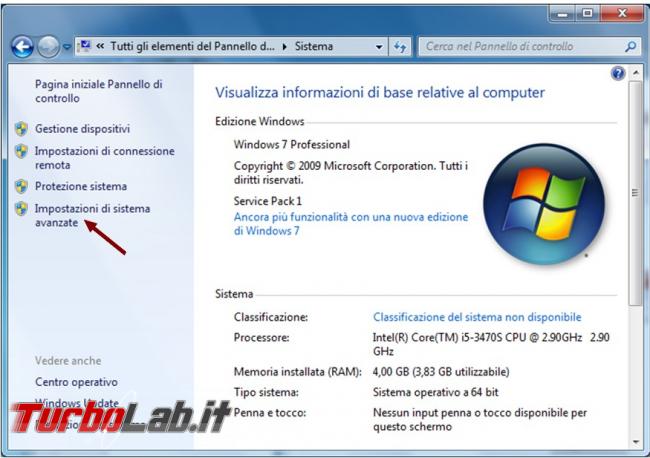Click the Cerca nel Pannello di controllo field
Image resolution: width=650 pixels, height=458 pixels.
pos(530,46)
